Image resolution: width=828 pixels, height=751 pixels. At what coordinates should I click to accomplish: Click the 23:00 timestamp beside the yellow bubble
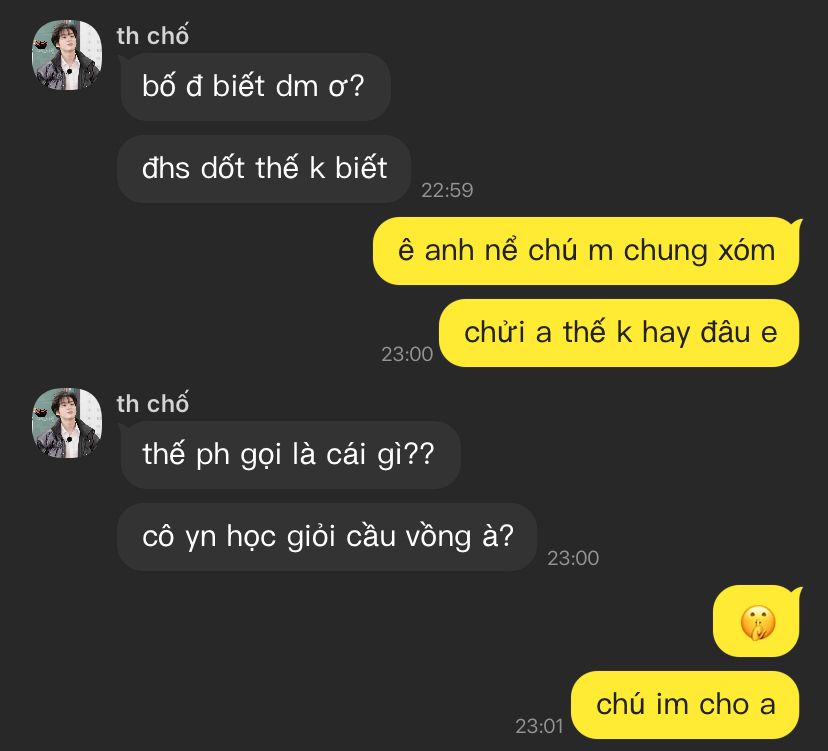pos(407,354)
